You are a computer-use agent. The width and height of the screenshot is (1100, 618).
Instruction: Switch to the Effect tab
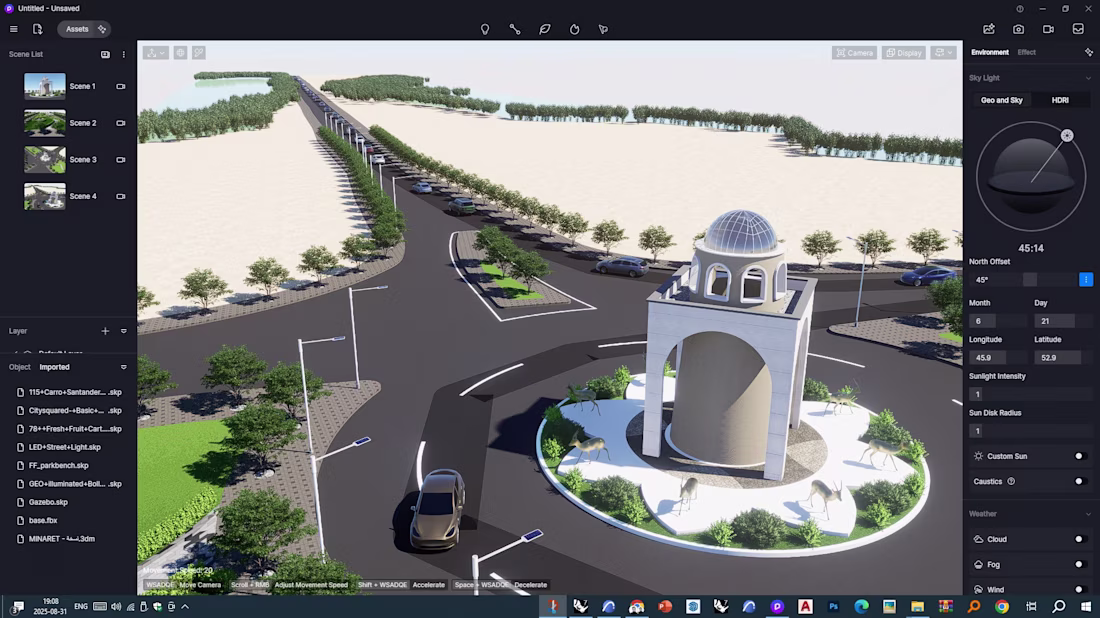[1026, 53]
